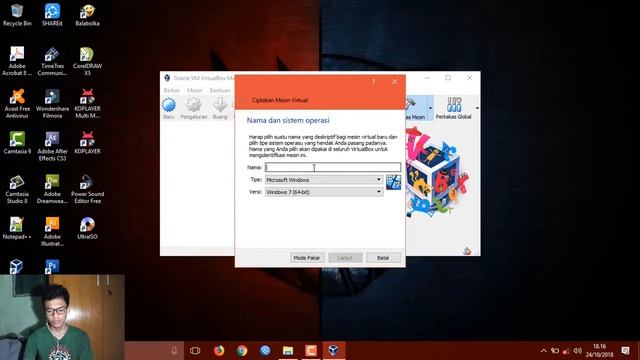Open the Versi dropdown showing Windows 7 (64-bit)
The height and width of the screenshot is (360, 640).
click(x=324, y=192)
